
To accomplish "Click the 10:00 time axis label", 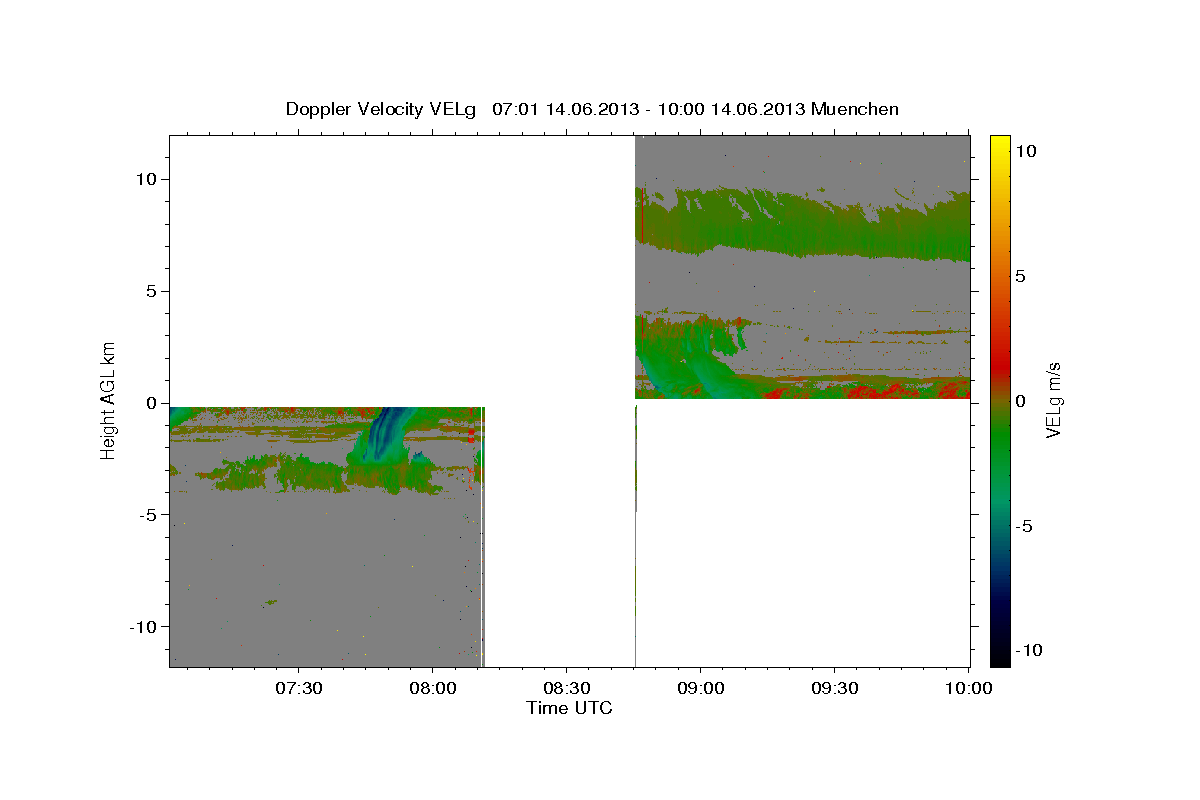I will click(x=969, y=688).
